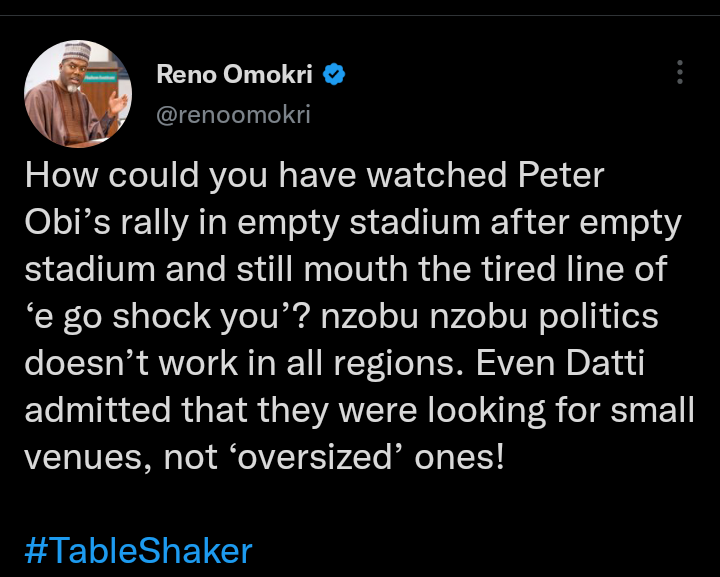Open the tweet's three-dot more options menu
This screenshot has height=577, width=720.
(x=680, y=73)
